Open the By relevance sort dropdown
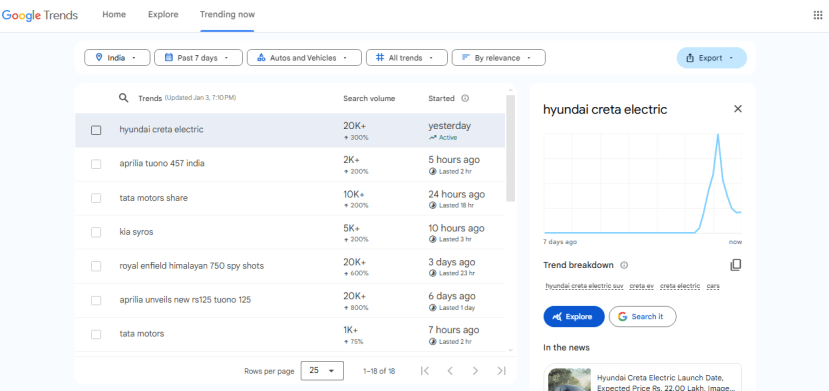 pos(499,58)
